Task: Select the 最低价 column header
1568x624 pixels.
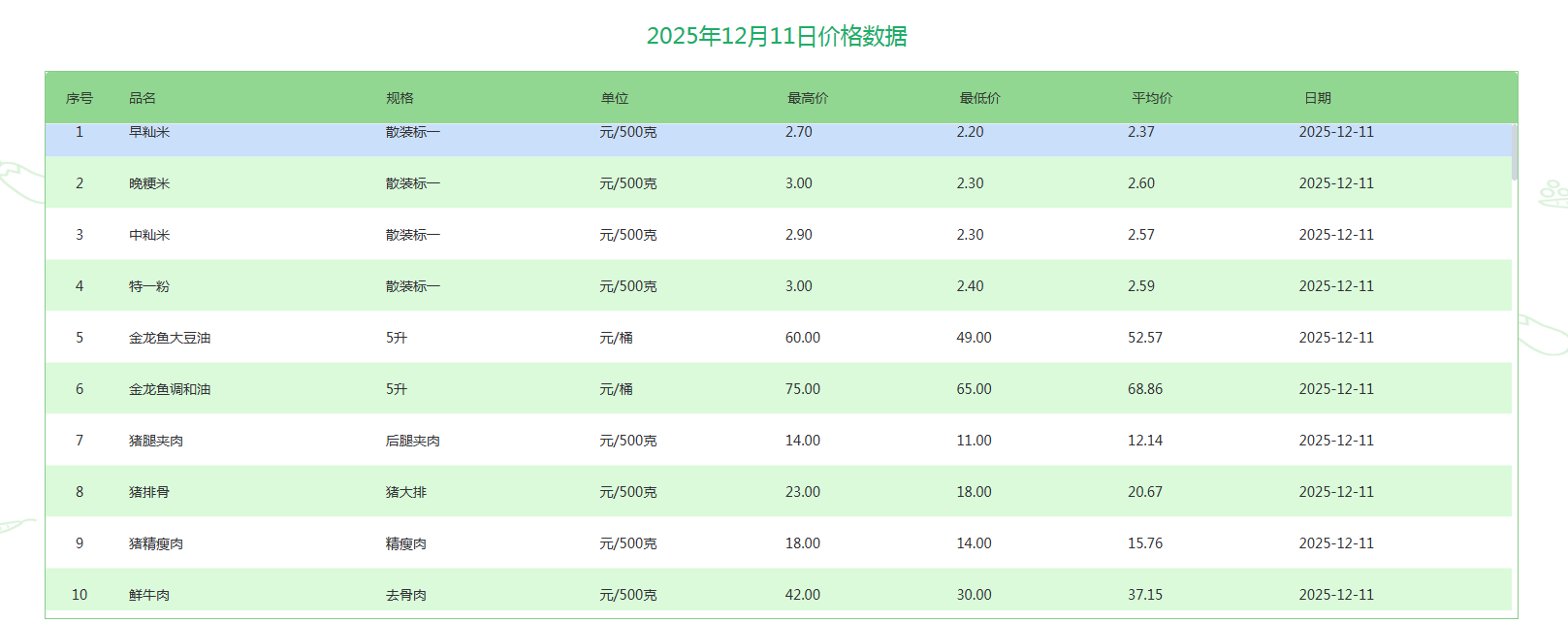Action: pyautogui.click(x=979, y=98)
